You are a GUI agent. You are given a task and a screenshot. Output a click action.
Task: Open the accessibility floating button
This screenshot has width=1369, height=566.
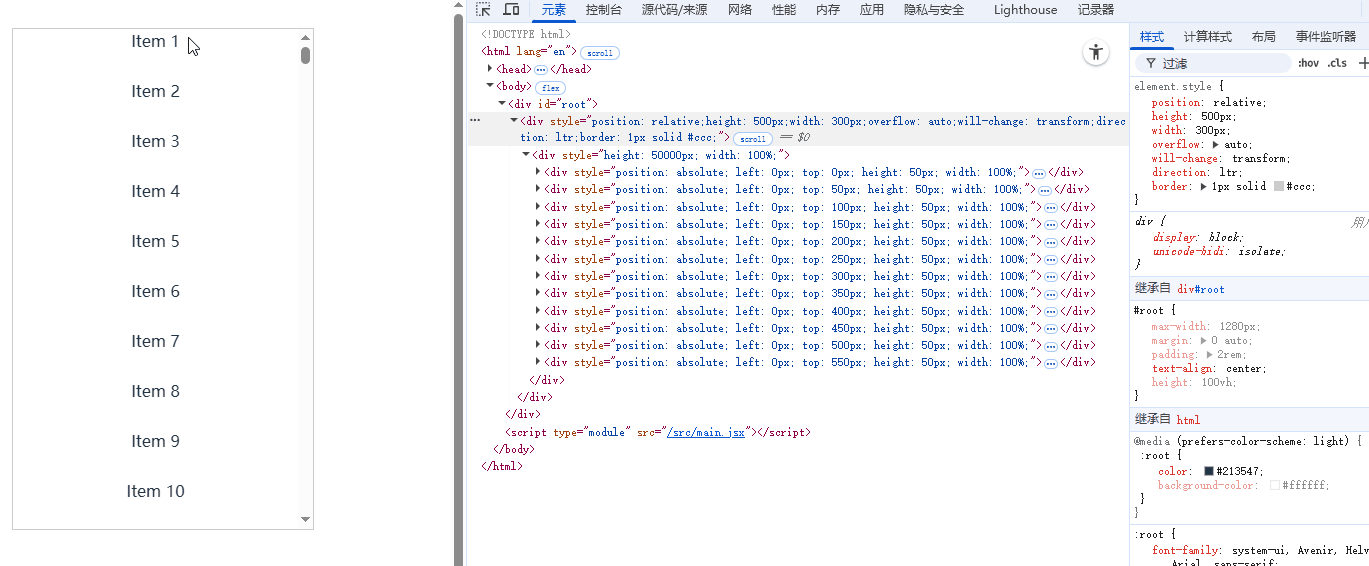(x=1096, y=53)
